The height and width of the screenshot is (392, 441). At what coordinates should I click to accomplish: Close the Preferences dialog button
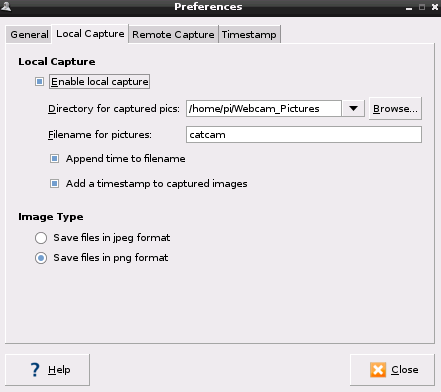pos(392,370)
